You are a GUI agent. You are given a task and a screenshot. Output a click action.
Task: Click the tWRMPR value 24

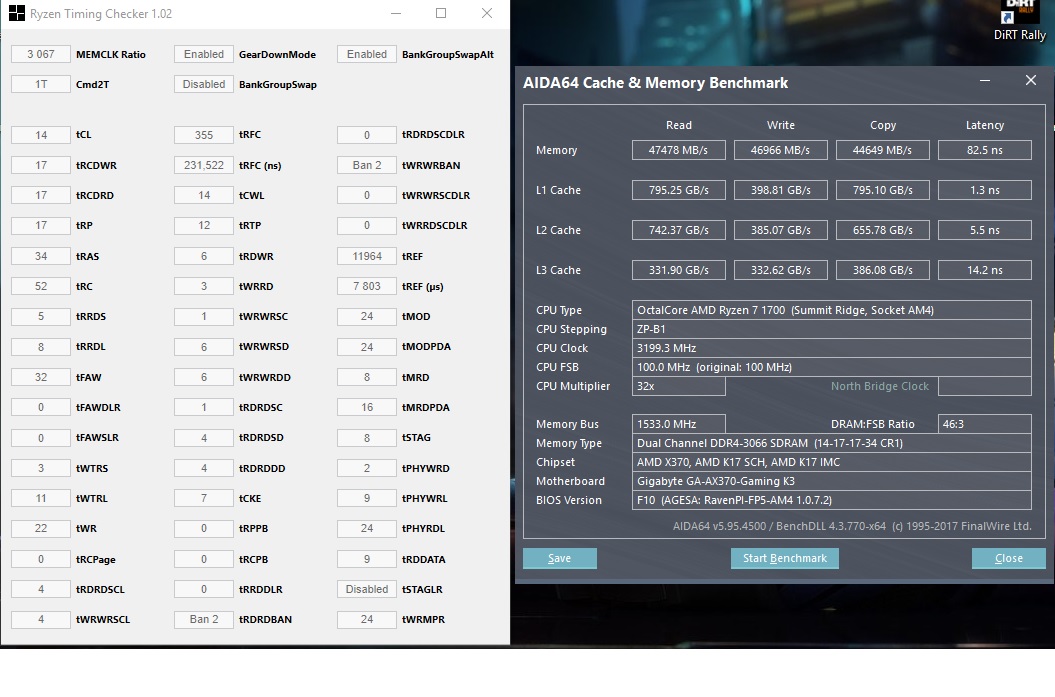tap(367, 619)
